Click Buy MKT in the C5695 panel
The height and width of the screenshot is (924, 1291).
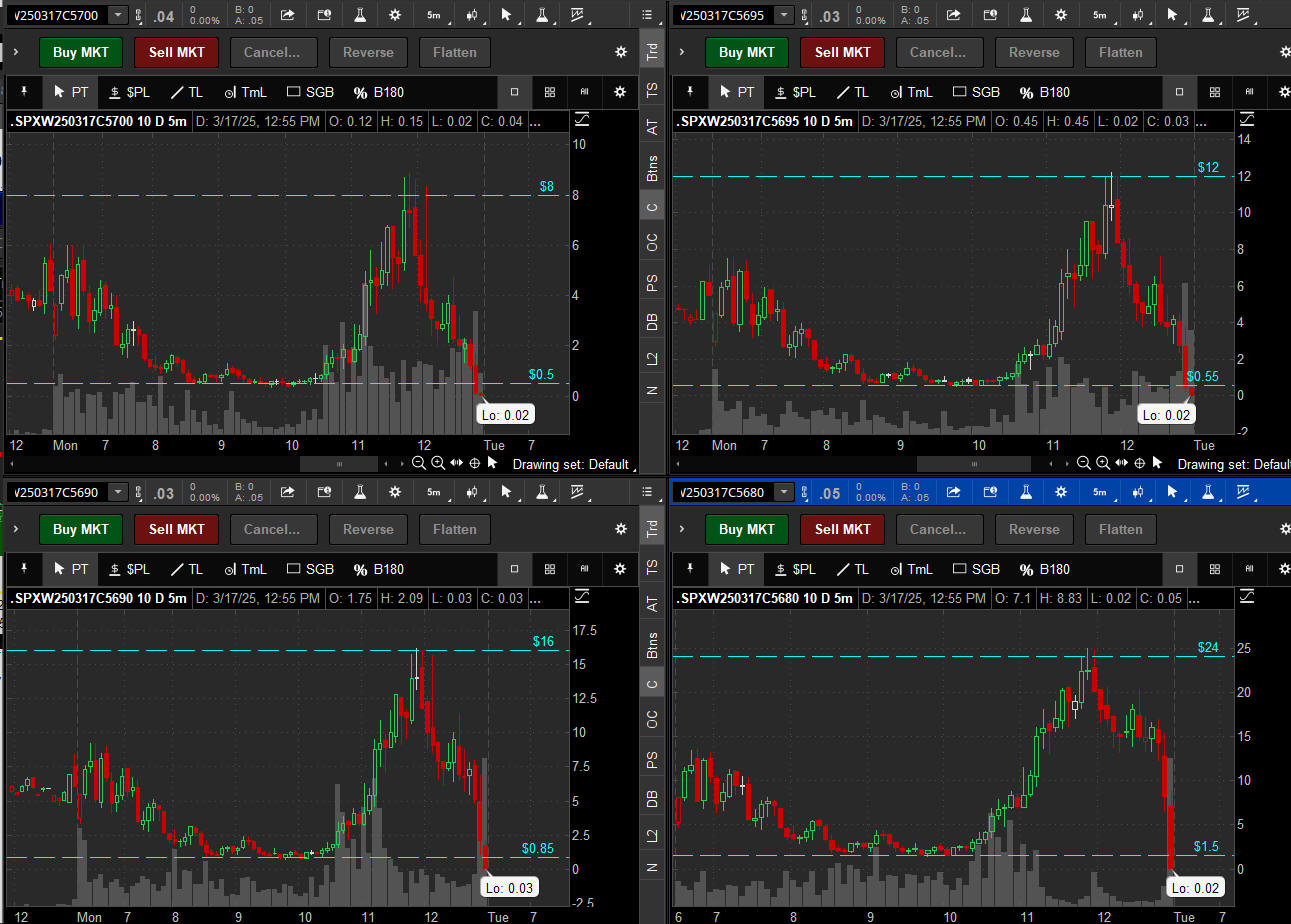coord(746,52)
